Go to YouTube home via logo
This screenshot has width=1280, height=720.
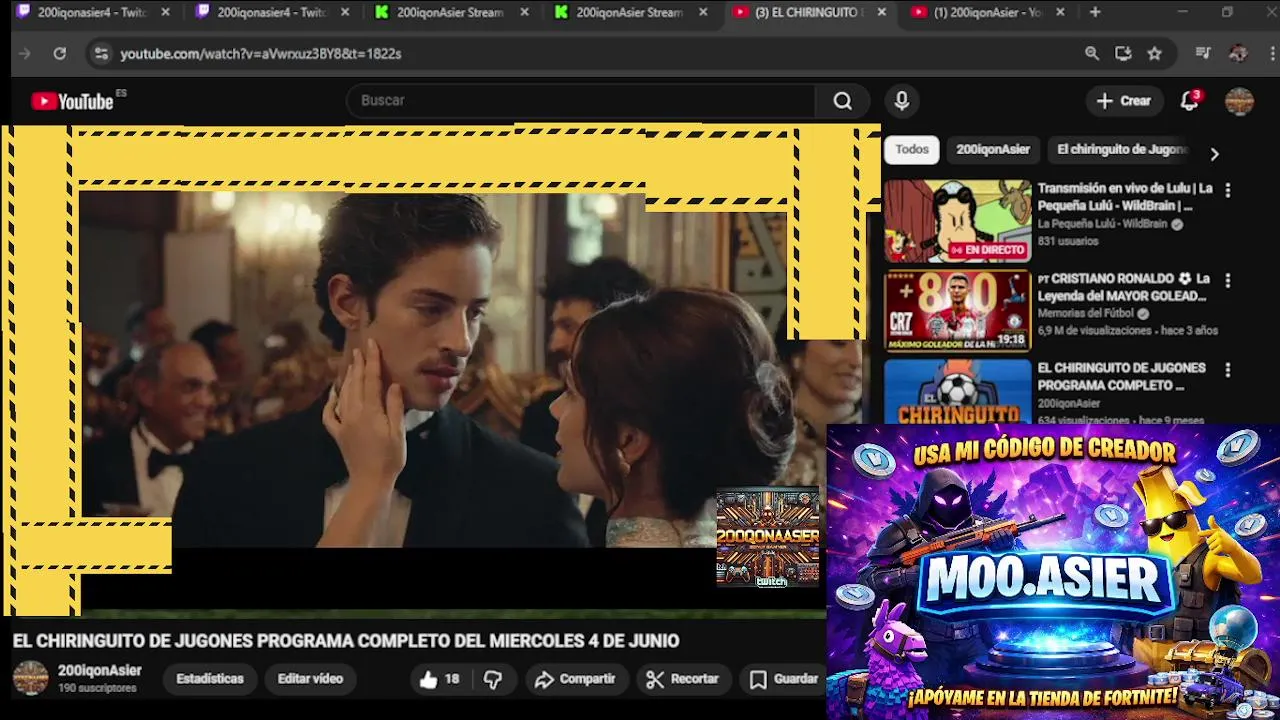click(x=72, y=101)
